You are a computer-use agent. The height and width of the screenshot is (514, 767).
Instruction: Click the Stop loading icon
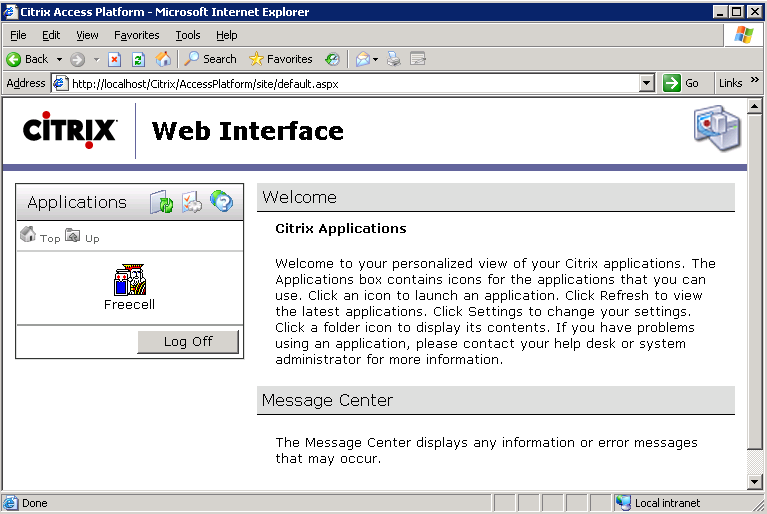114,60
